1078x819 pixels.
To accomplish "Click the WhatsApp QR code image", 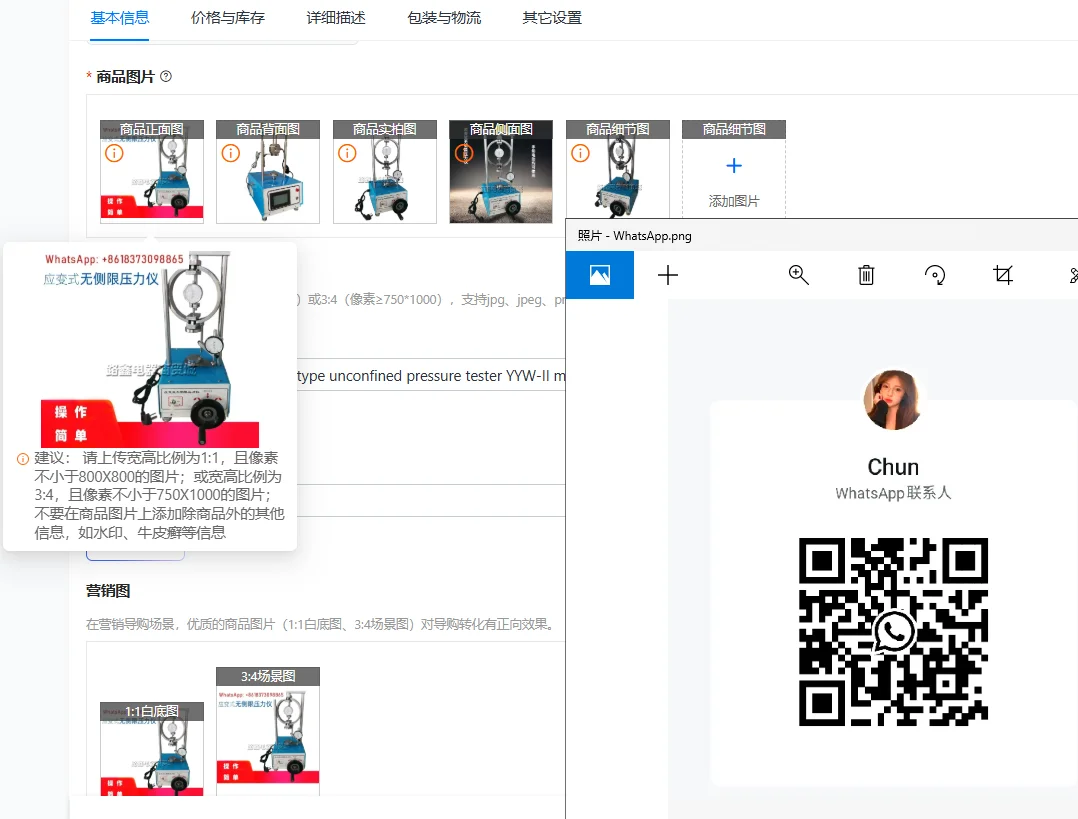I will click(893, 631).
